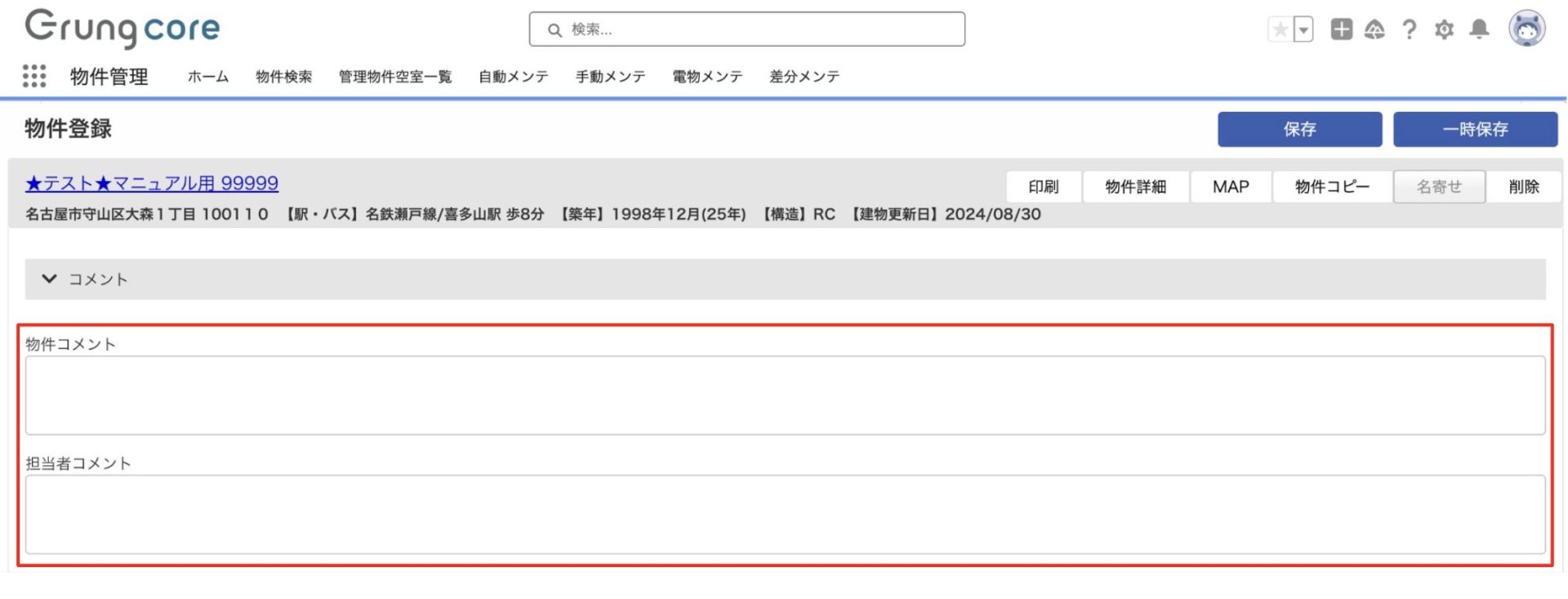Click the favorites star icon
The image size is (1568, 599).
pyautogui.click(x=1281, y=30)
